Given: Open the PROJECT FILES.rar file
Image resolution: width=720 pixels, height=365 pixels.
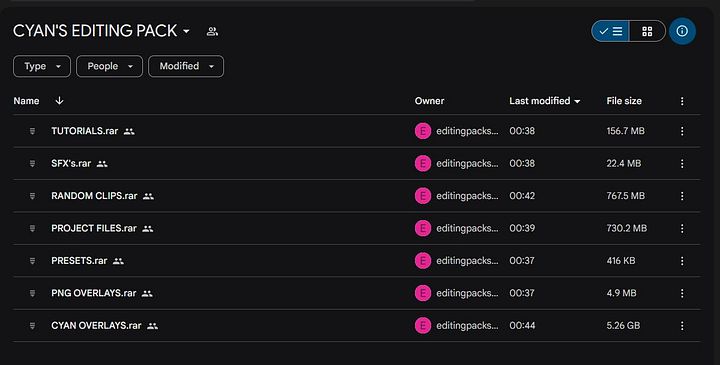Looking at the screenshot, I should [94, 228].
